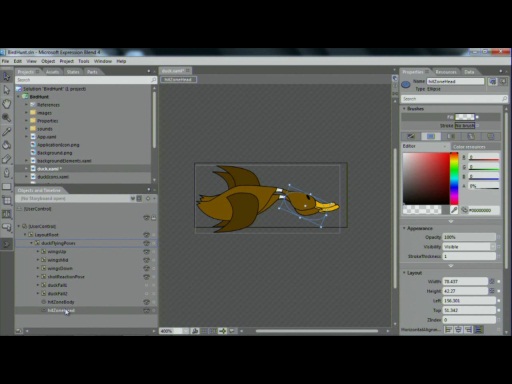Open the Visibility dropdown

469,247
